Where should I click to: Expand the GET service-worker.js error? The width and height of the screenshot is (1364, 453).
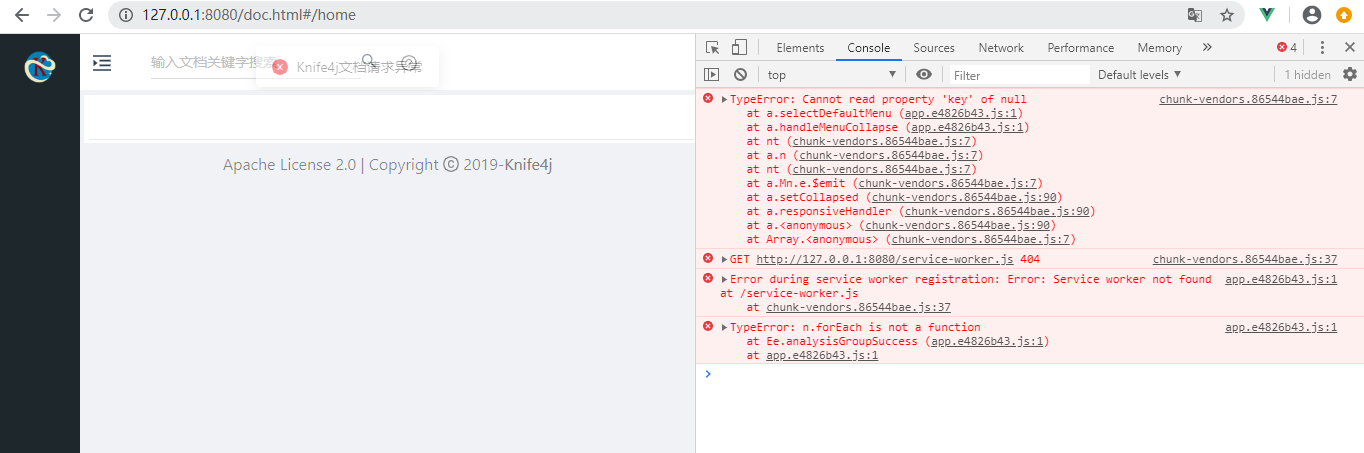click(x=725, y=259)
